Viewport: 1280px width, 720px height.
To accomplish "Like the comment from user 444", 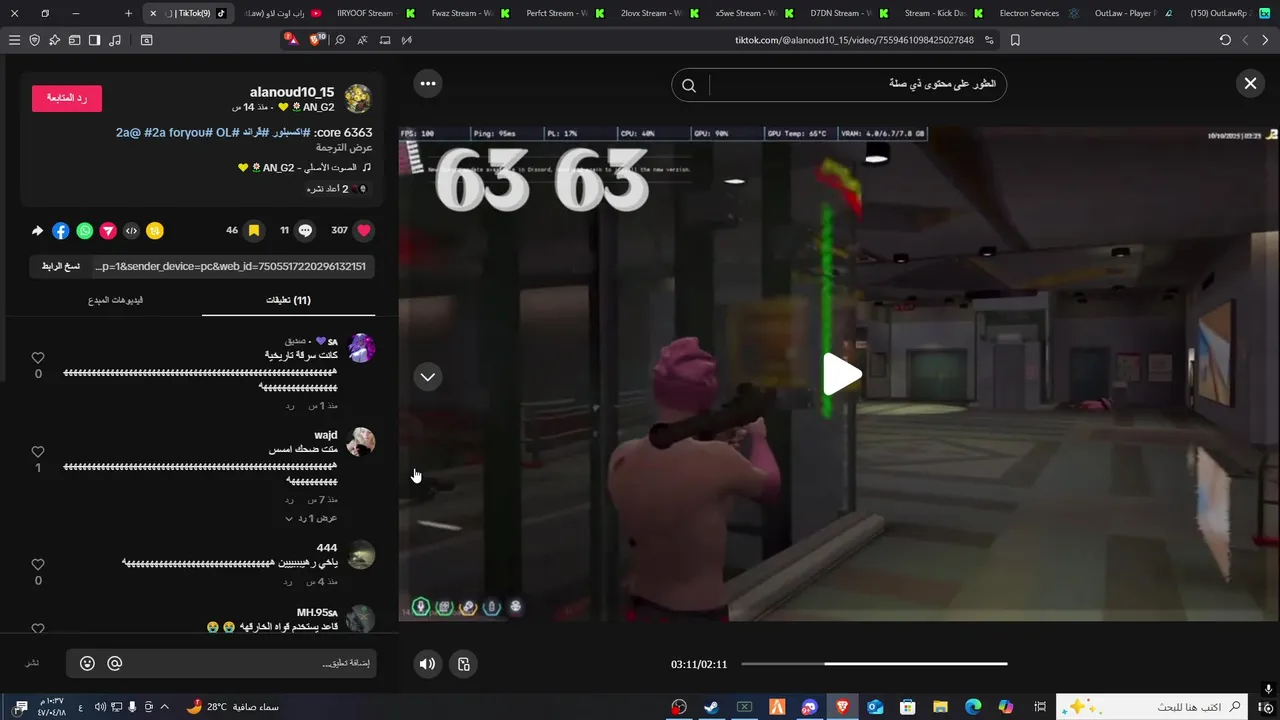I will [x=38, y=565].
